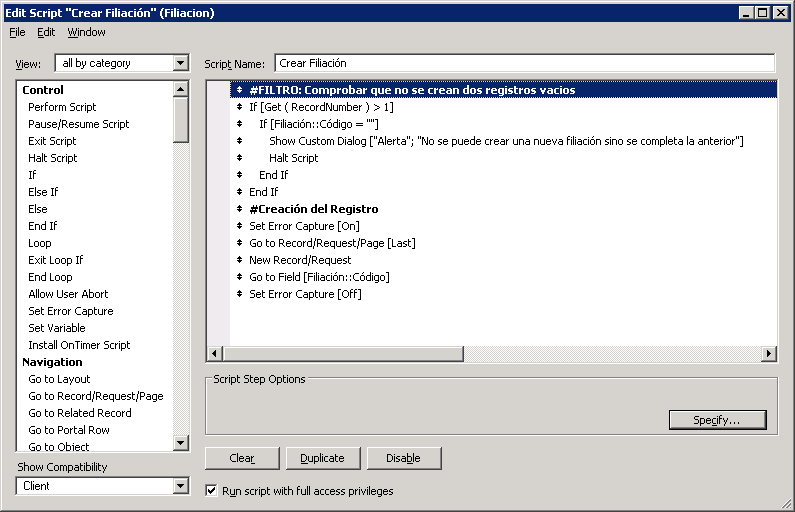Screen dimensions: 795x512
Task: Select Set Variable in the steps list
Action: click(57, 328)
